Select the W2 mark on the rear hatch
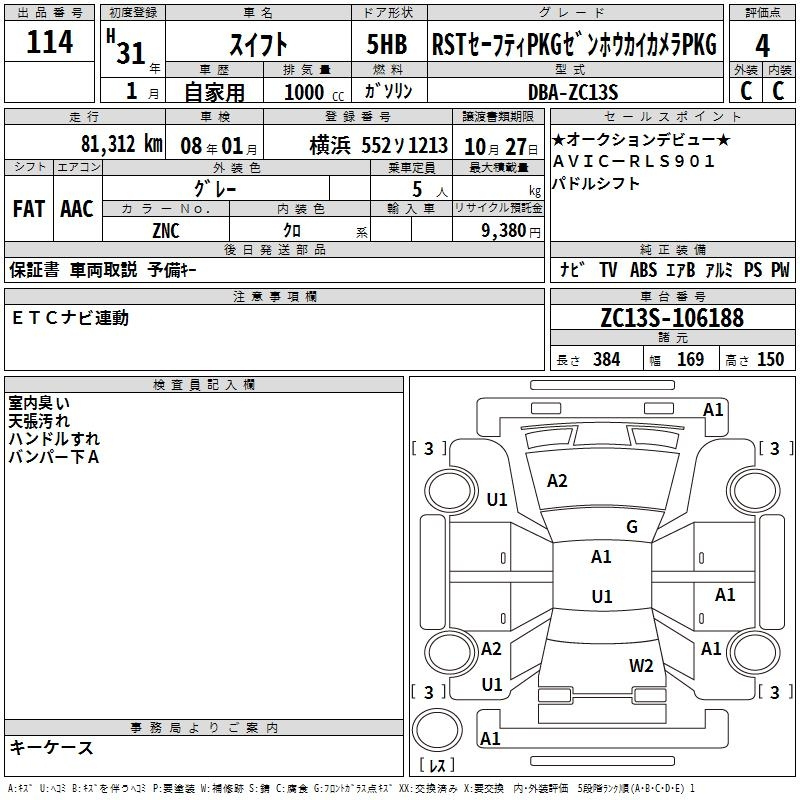 tap(641, 666)
